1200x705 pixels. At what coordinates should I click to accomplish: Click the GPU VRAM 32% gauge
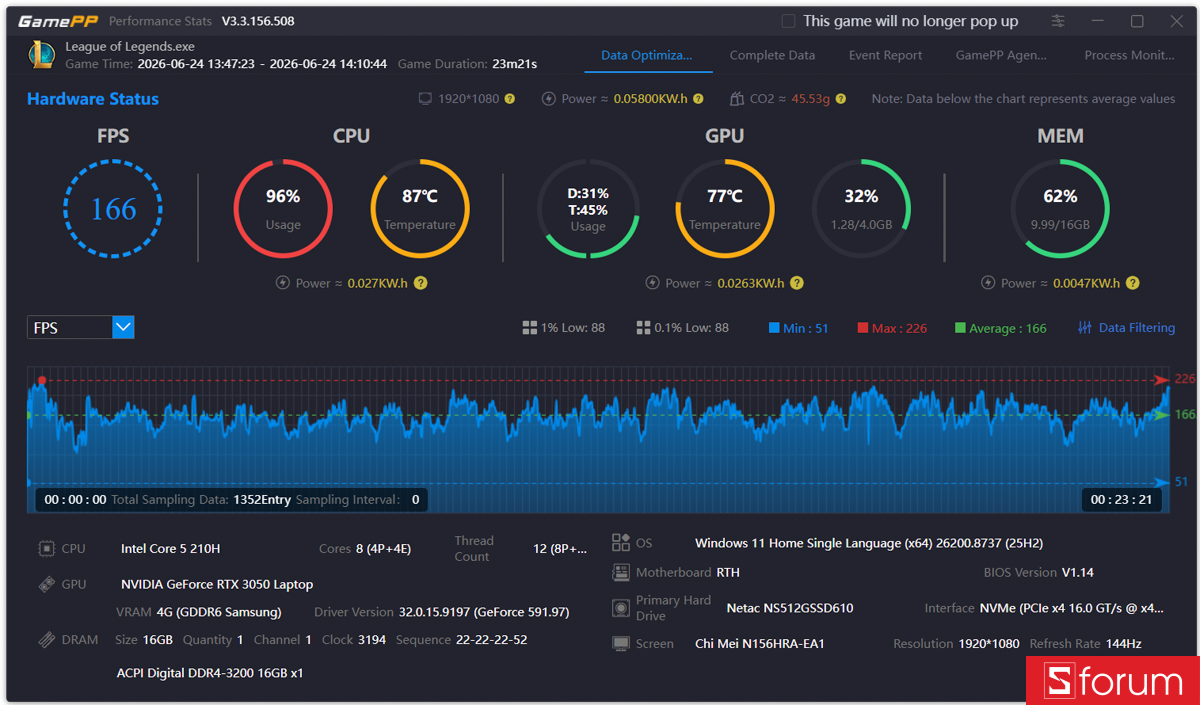pyautogui.click(x=861, y=209)
